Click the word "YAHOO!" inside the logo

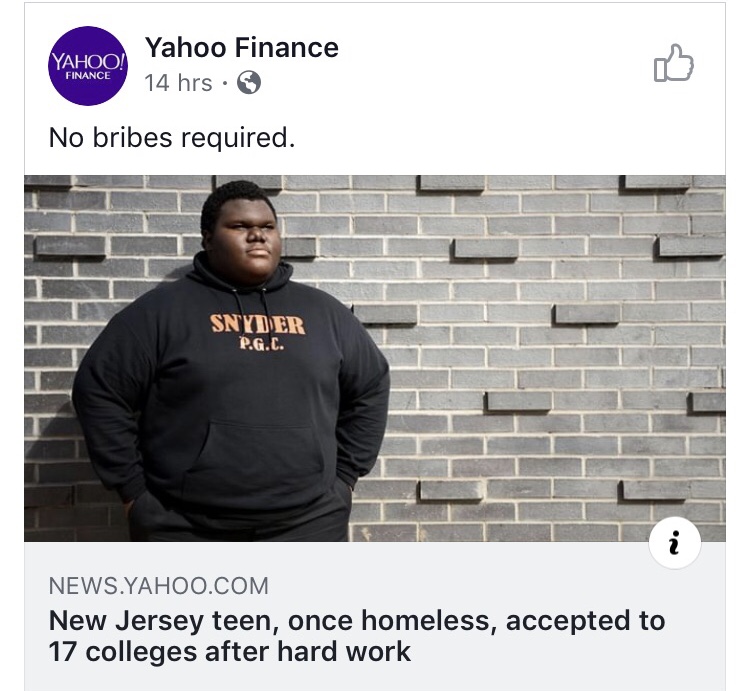click(x=88, y=59)
